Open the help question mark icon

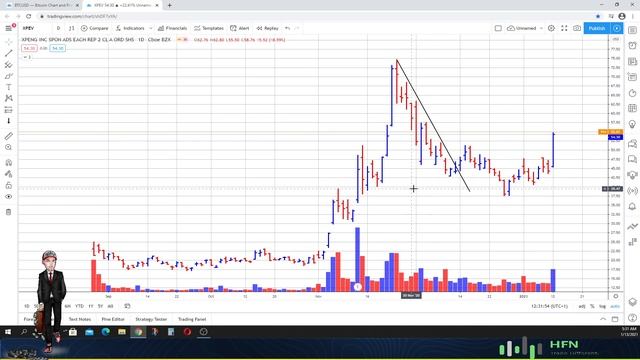coord(632,318)
